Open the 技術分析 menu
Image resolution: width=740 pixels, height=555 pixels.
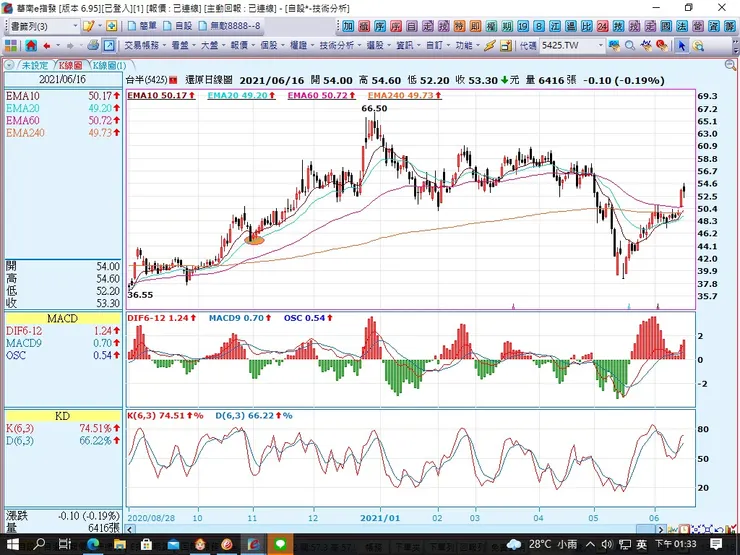(336, 45)
